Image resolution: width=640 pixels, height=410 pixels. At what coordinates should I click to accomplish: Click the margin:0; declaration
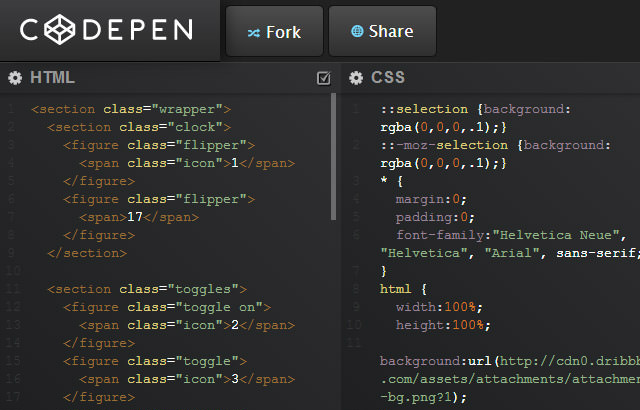(431, 199)
